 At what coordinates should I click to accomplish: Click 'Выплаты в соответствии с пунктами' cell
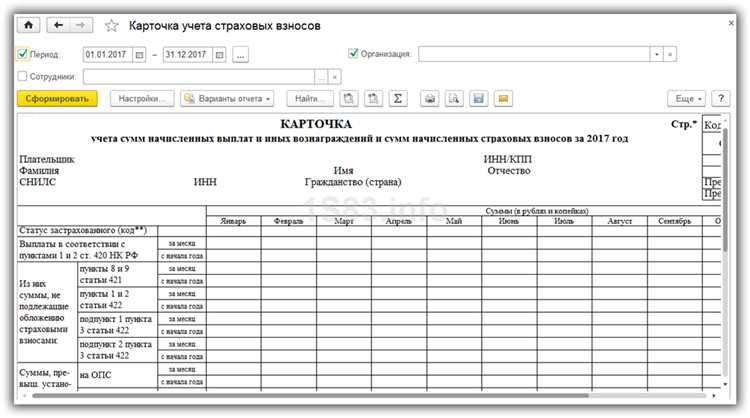[x=88, y=249]
